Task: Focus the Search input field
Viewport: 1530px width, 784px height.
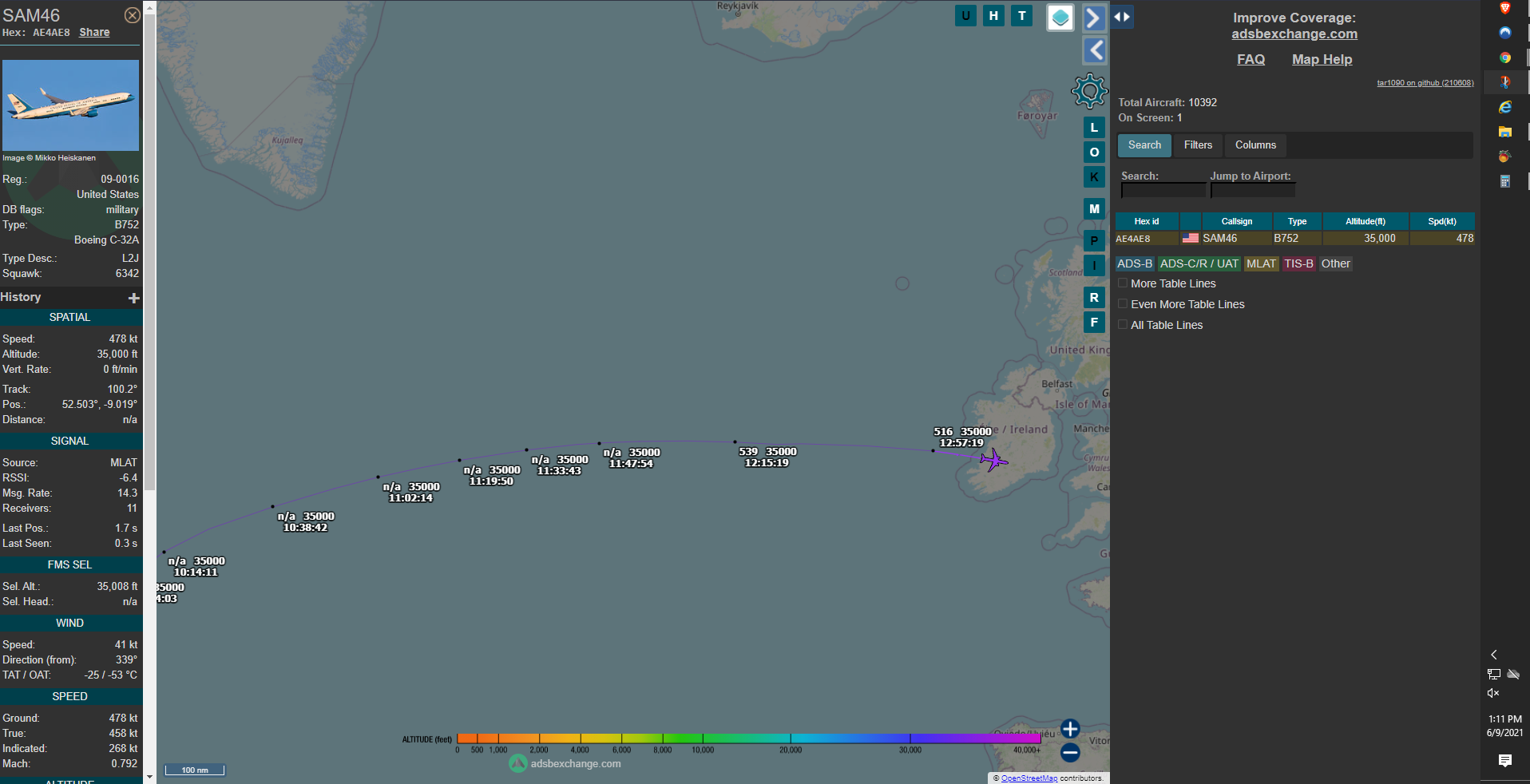Action: click(x=1163, y=191)
